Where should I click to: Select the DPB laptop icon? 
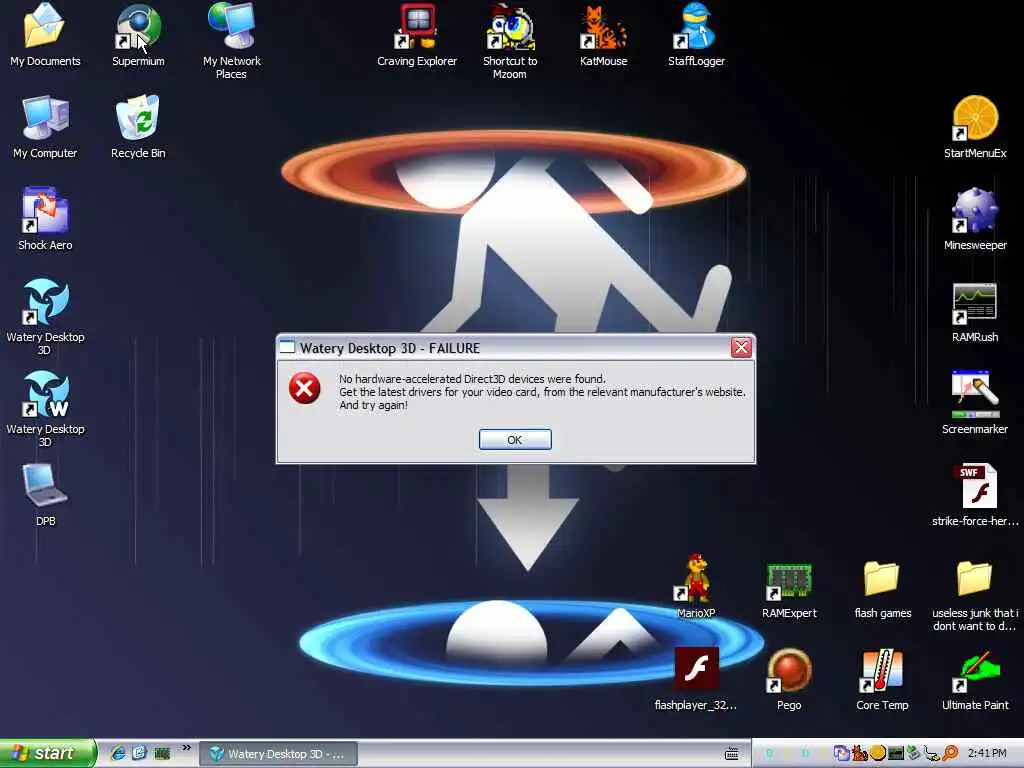[45, 495]
